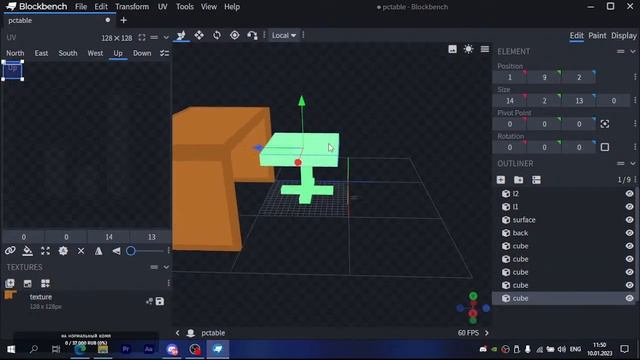Click the rotation rescale toggle square

(605, 147)
